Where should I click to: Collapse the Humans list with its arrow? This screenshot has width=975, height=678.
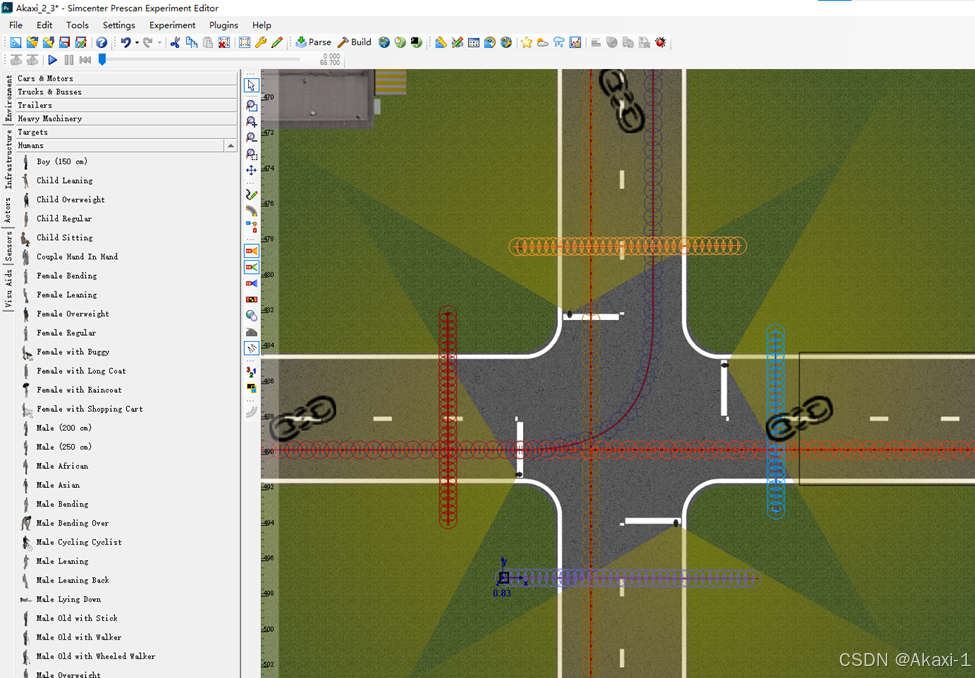[x=231, y=146]
